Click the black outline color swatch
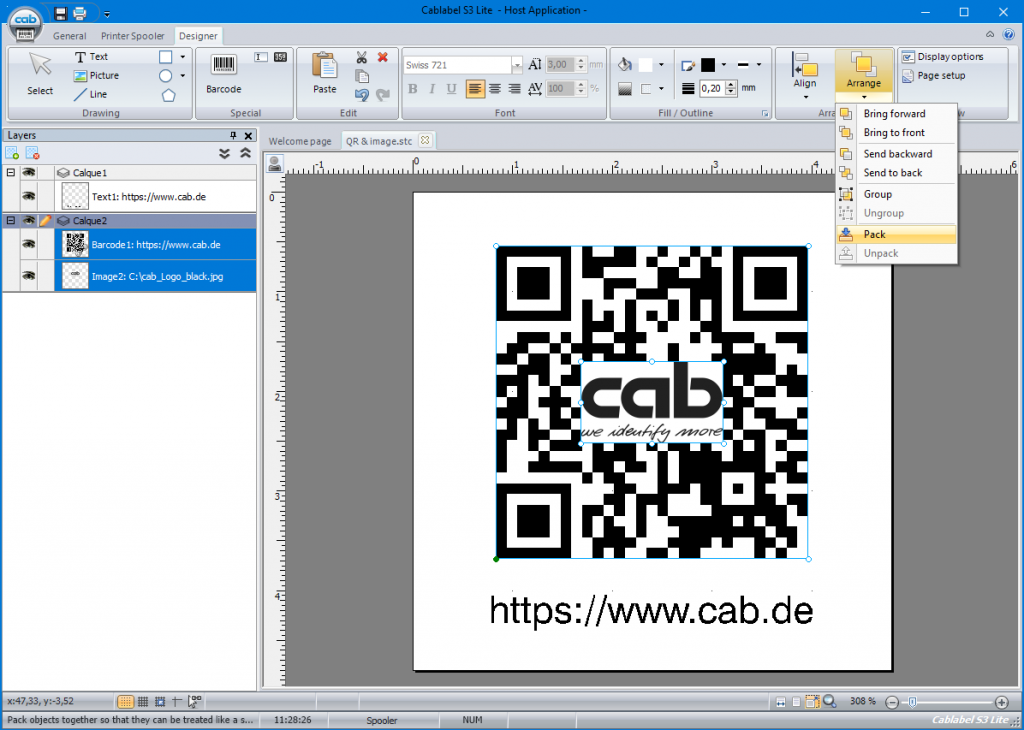 point(708,65)
